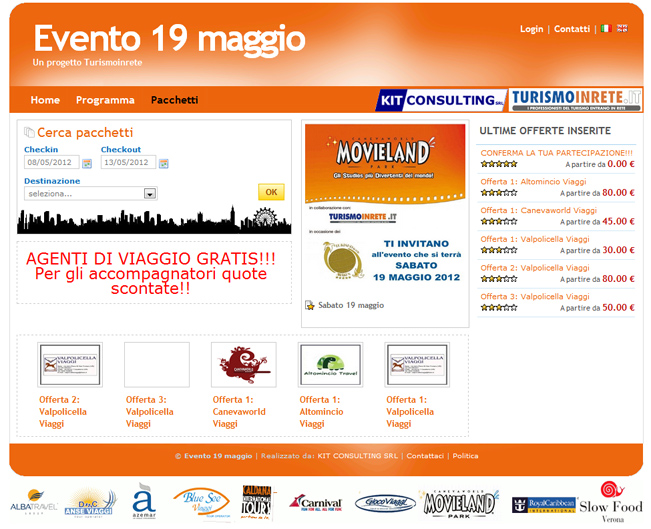Click the 0.00 € price text
This screenshot has height=529, width=651.
(621, 164)
